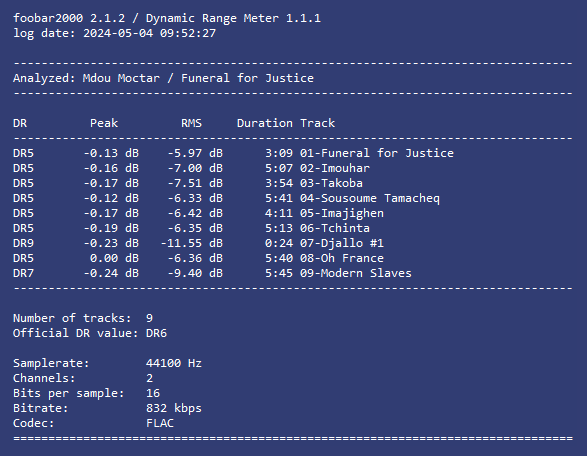Image resolution: width=587 pixels, height=456 pixels.
Task: Select the Analyzed album title line
Action: click(x=163, y=78)
